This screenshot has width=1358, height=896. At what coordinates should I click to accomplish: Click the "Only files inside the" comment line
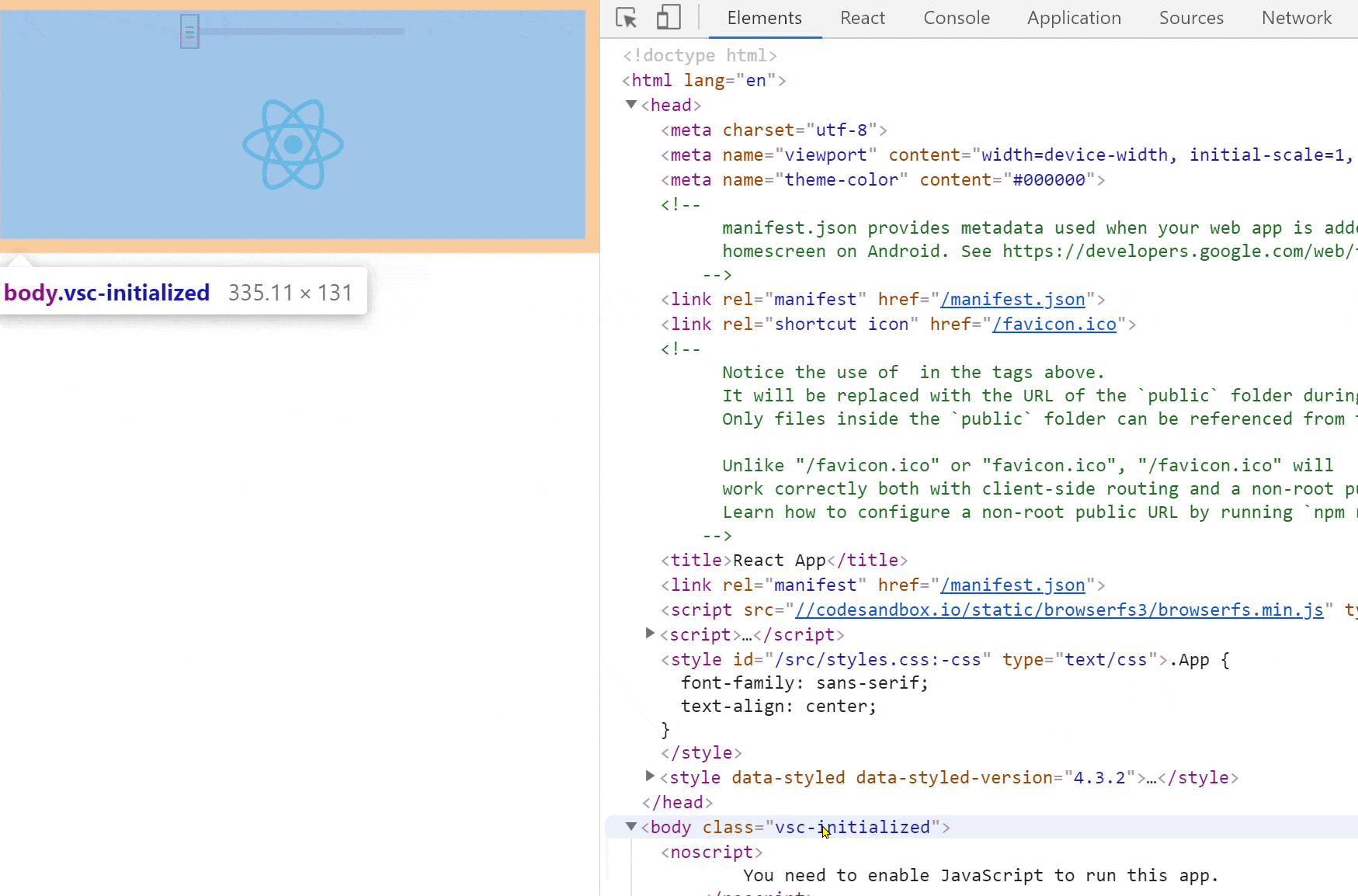coord(1040,419)
